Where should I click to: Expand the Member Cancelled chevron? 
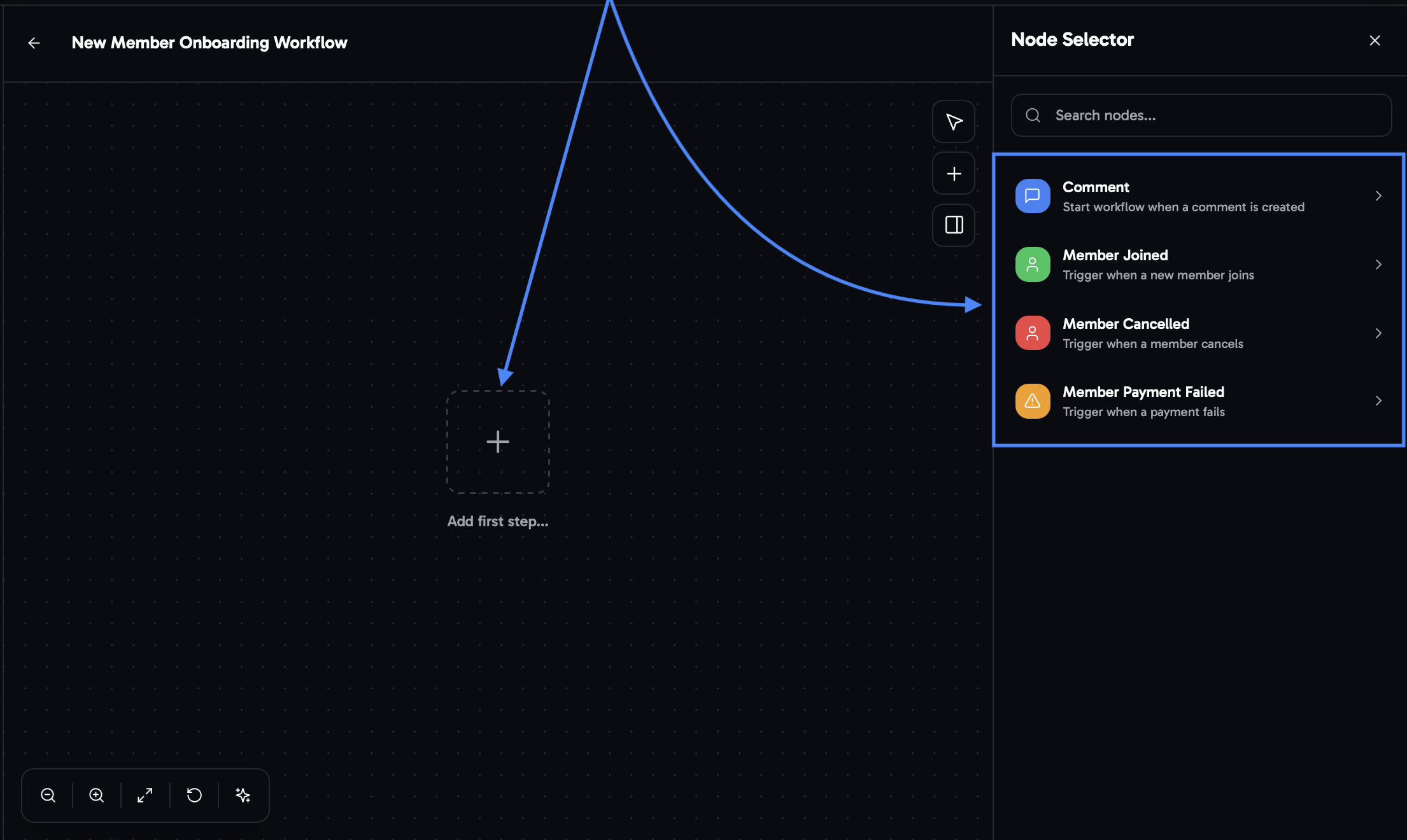1378,333
